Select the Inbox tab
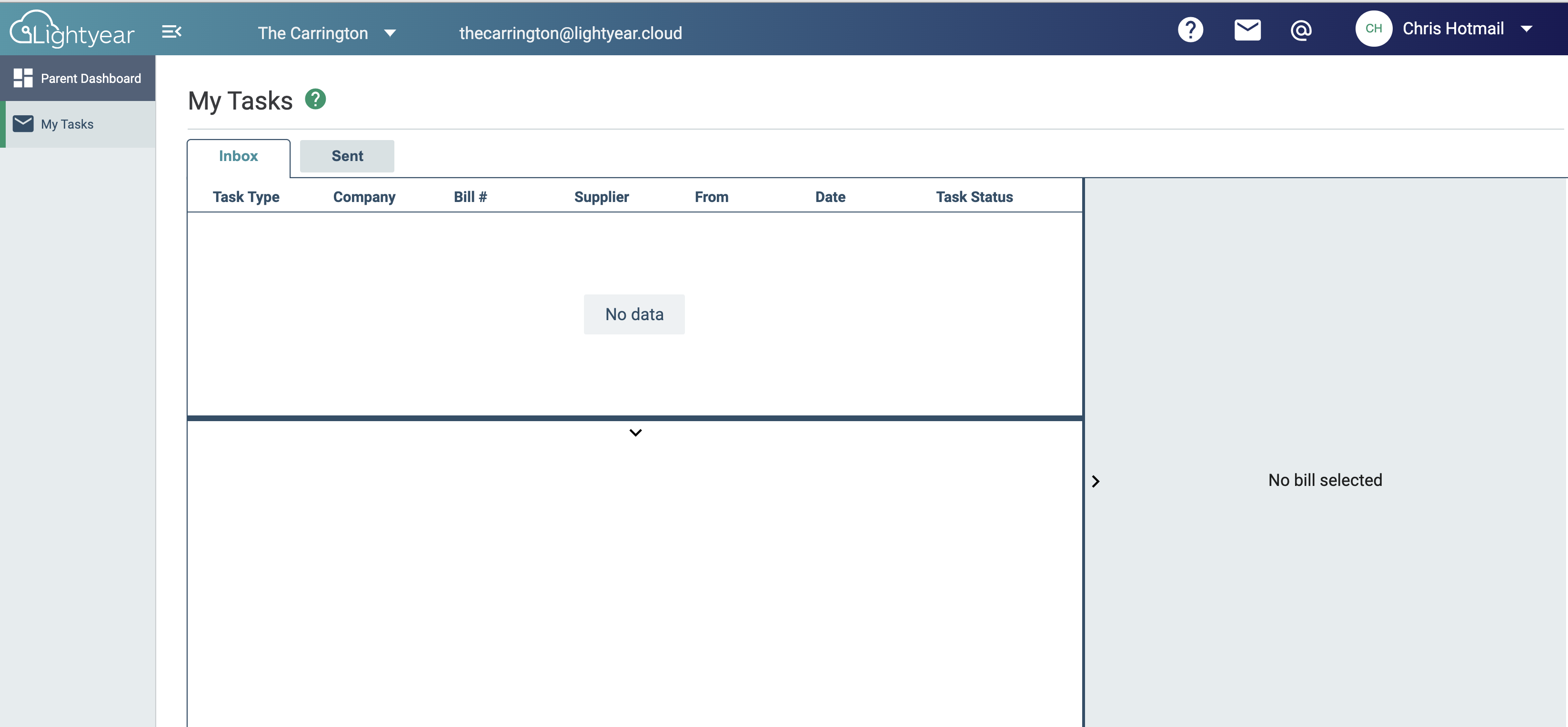1568x727 pixels. coord(238,156)
